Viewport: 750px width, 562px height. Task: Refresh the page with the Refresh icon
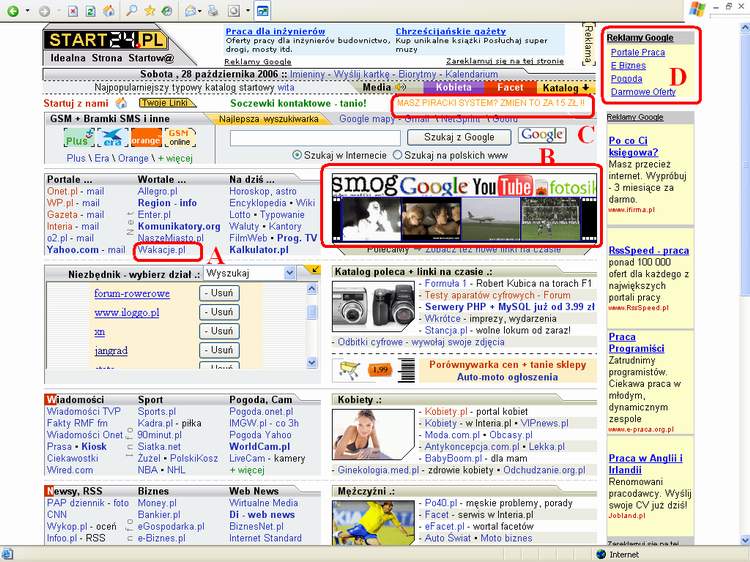pyautogui.click(x=90, y=11)
